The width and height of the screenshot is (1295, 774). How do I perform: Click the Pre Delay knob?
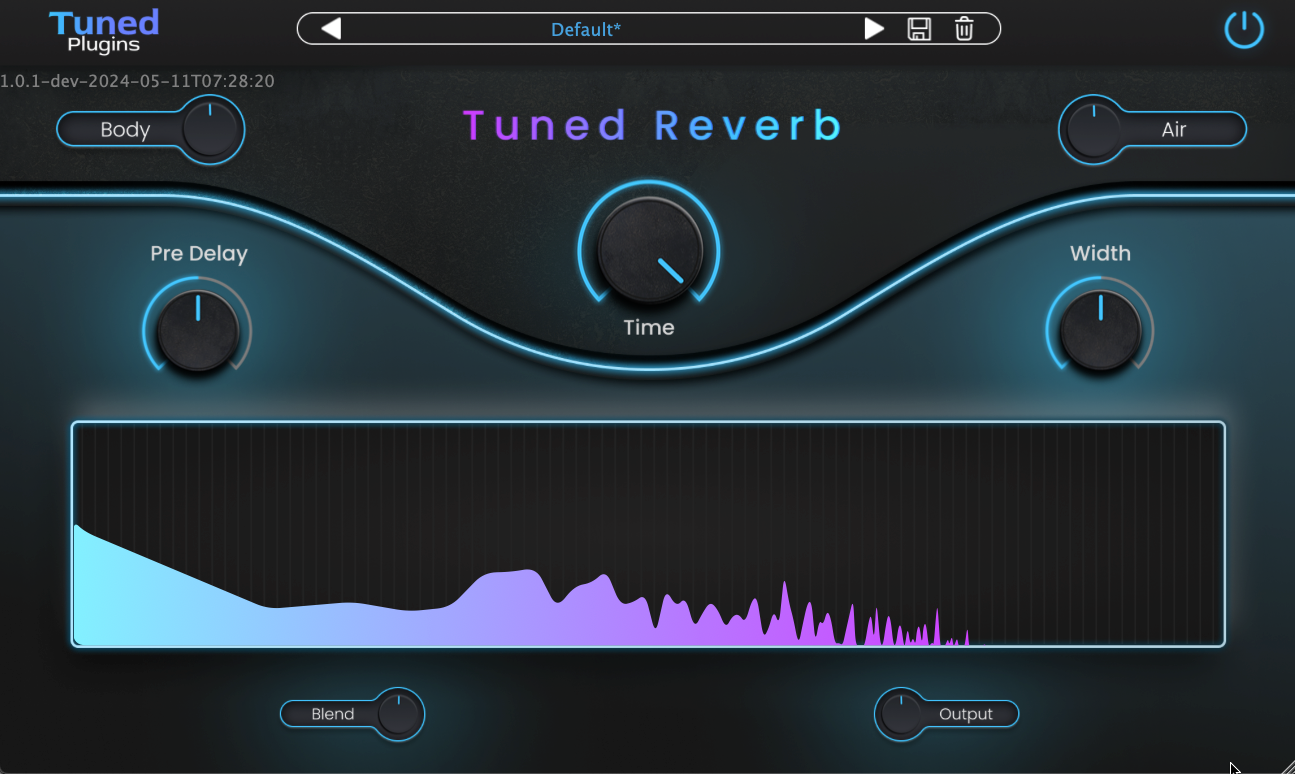[198, 330]
